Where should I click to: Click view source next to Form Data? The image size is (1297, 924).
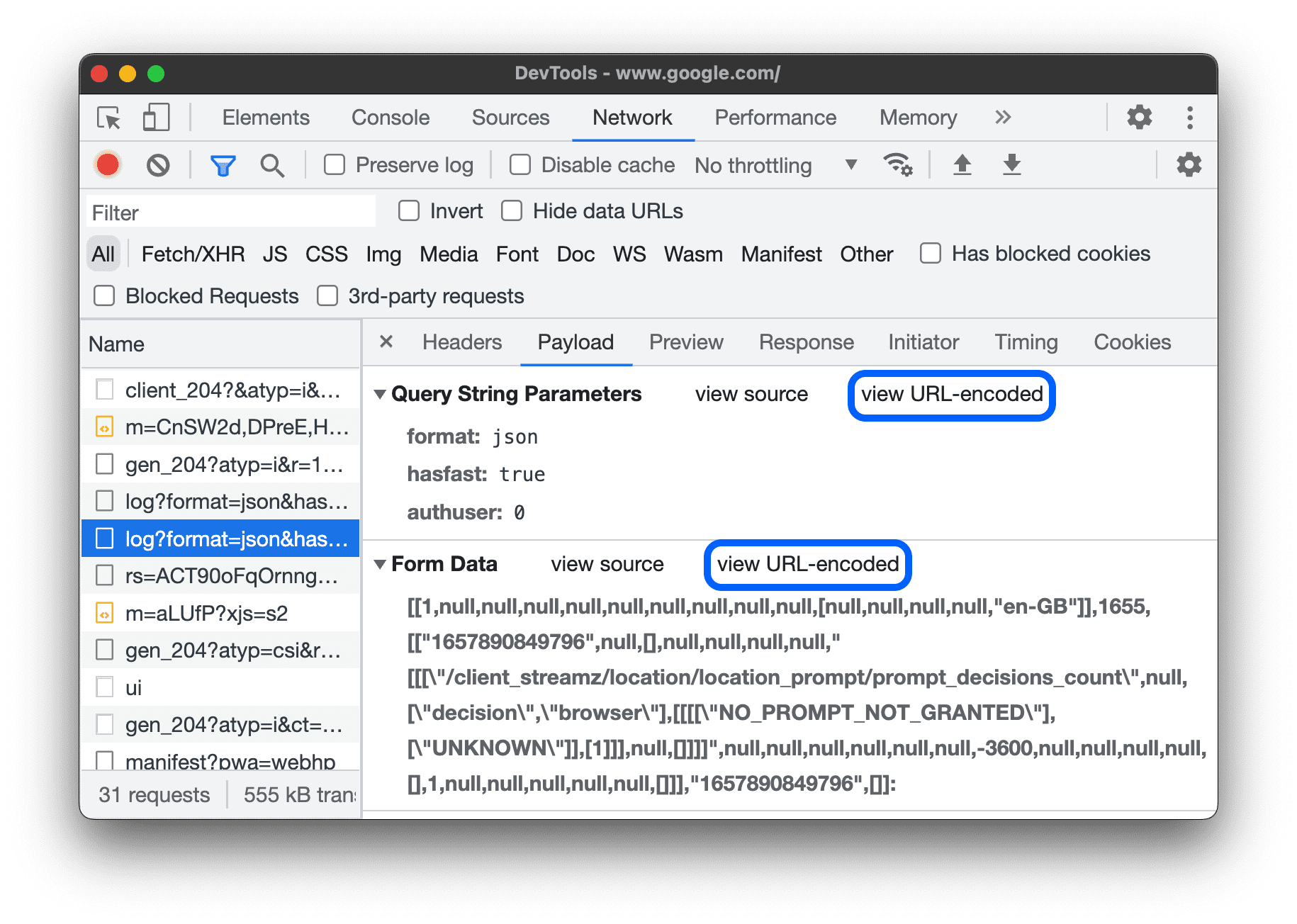point(607,564)
